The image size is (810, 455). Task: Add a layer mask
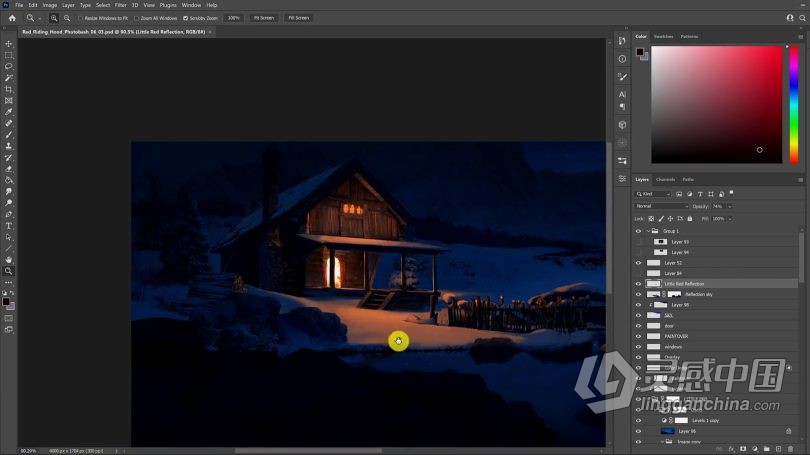click(x=743, y=449)
